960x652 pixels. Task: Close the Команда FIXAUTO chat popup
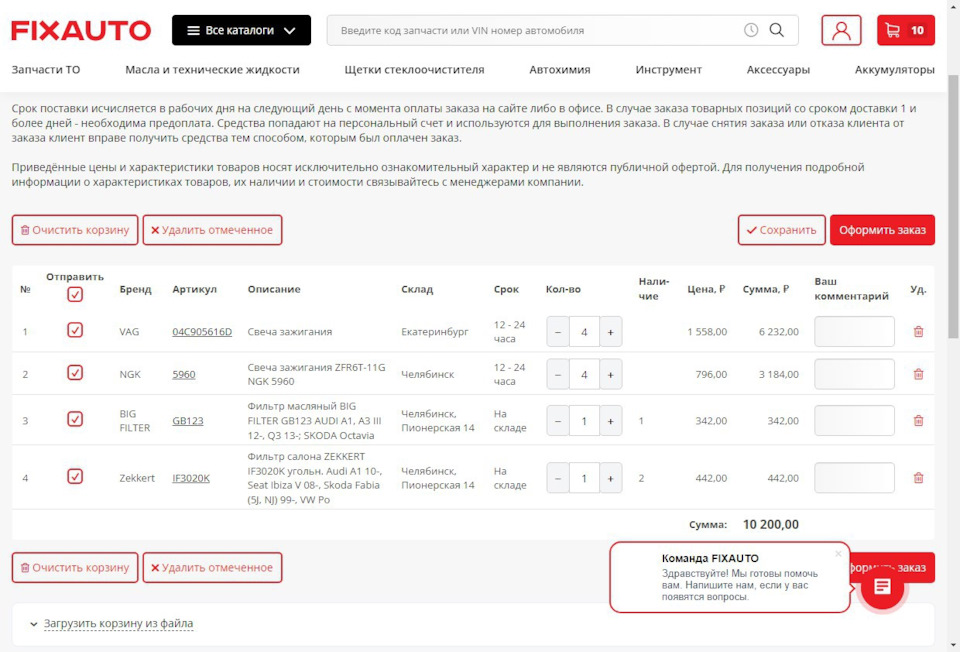tap(838, 553)
